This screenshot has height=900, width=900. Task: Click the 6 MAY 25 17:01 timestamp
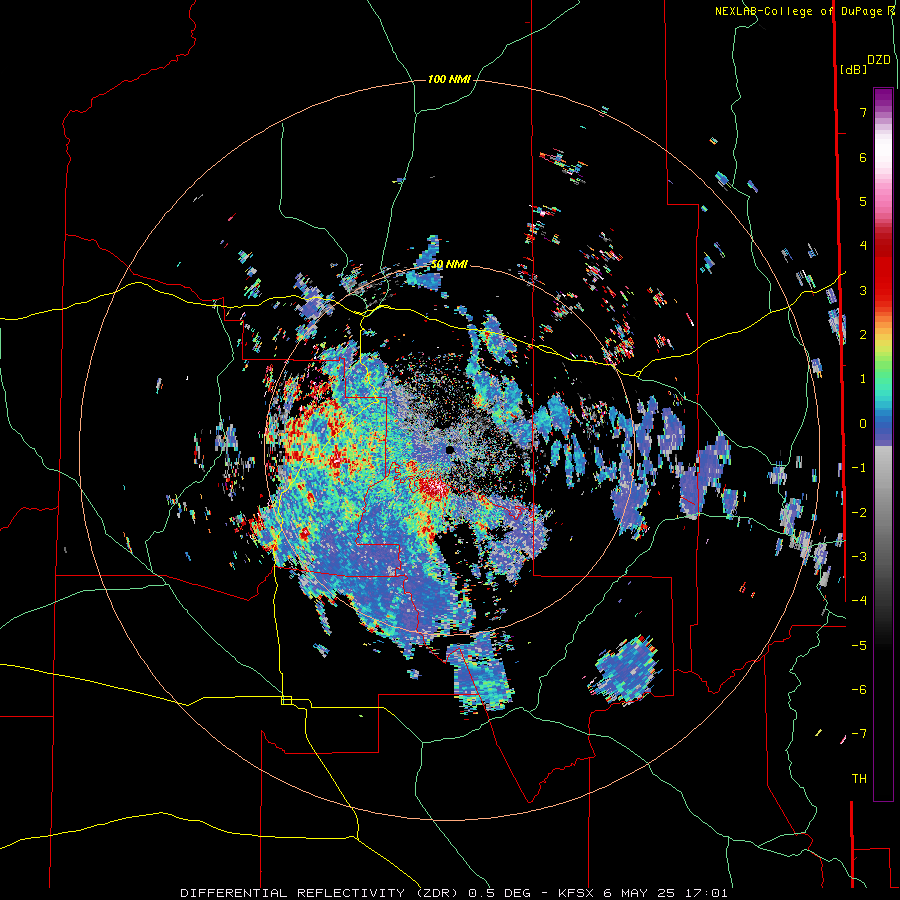tap(665, 893)
